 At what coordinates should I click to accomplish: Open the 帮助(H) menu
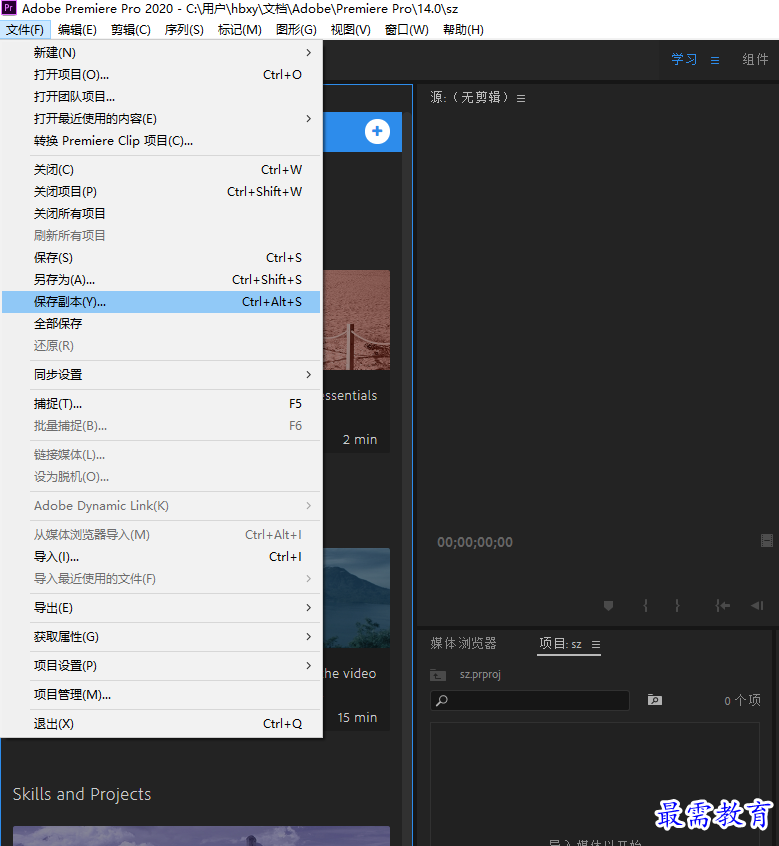tap(463, 30)
